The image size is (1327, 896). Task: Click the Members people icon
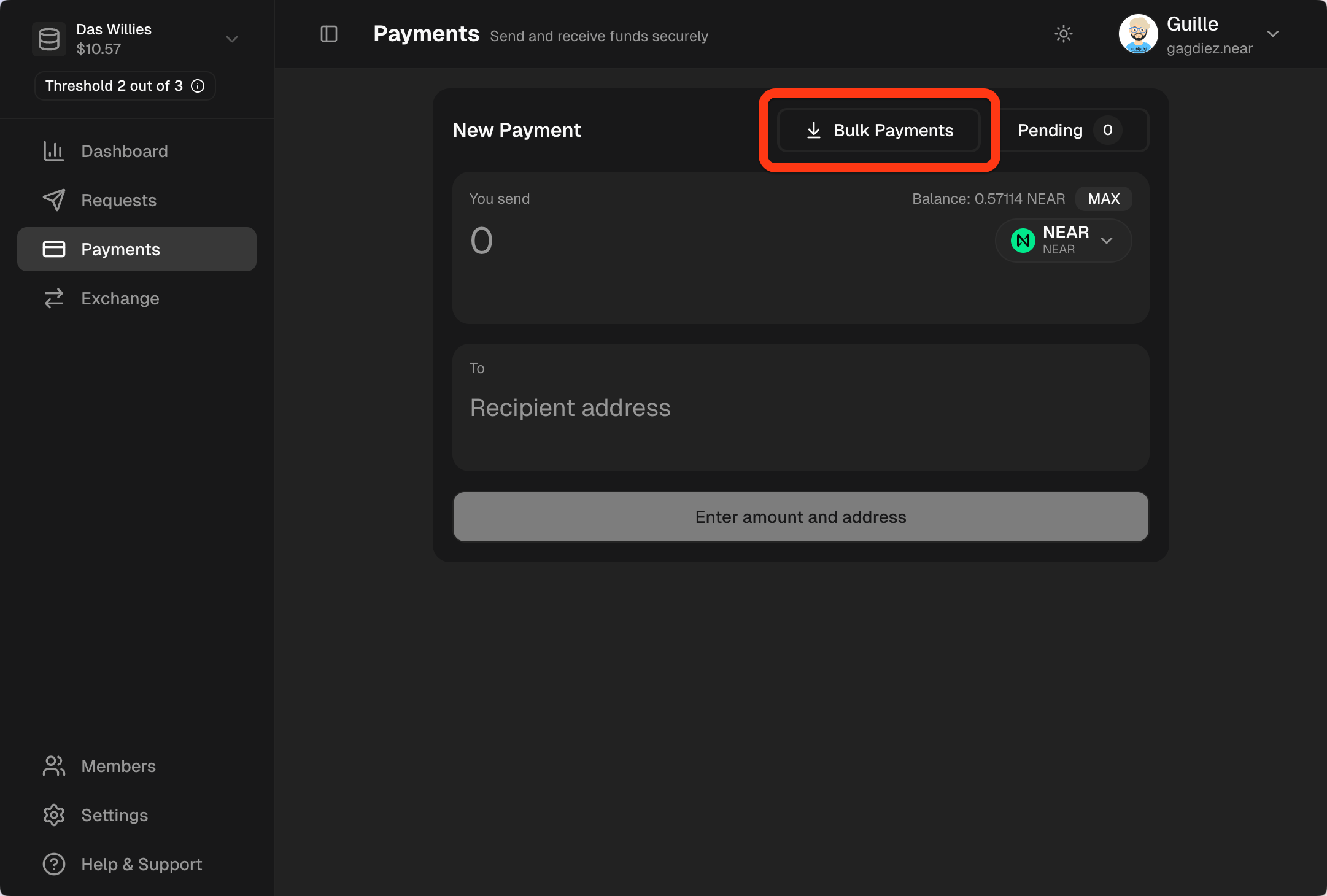(x=54, y=766)
